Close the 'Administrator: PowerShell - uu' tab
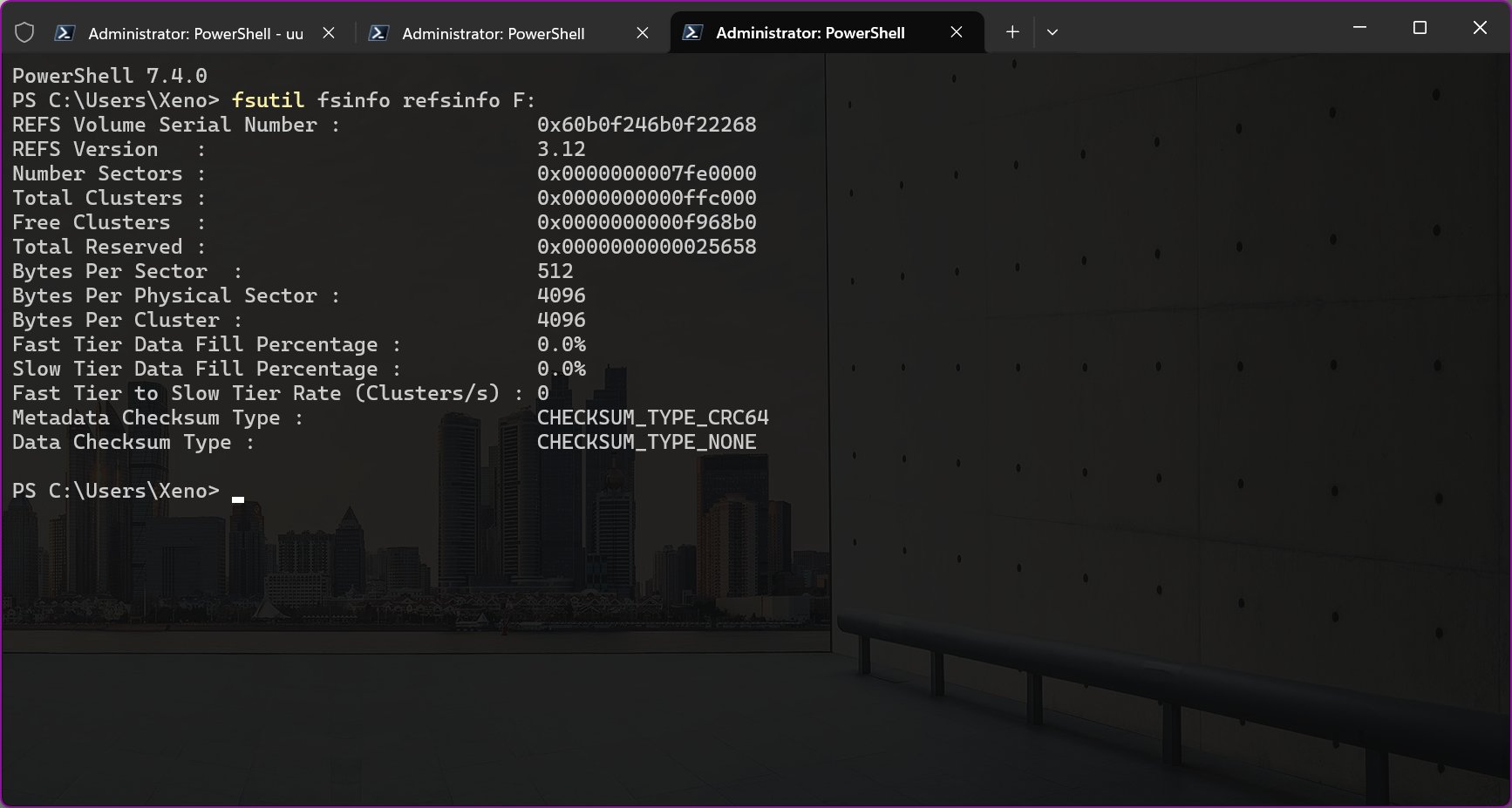Screen dimensions: 1512x808 click(329, 32)
